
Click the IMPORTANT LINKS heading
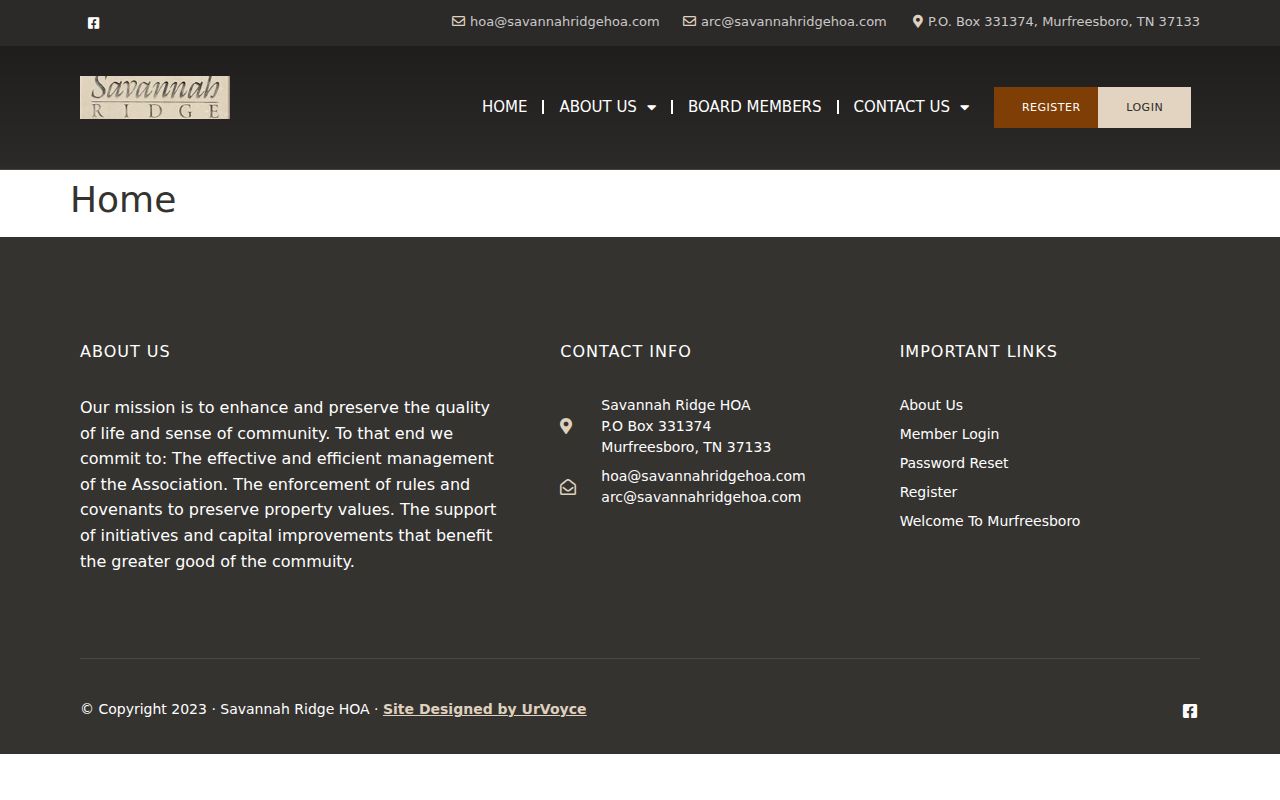pyautogui.click(x=978, y=351)
